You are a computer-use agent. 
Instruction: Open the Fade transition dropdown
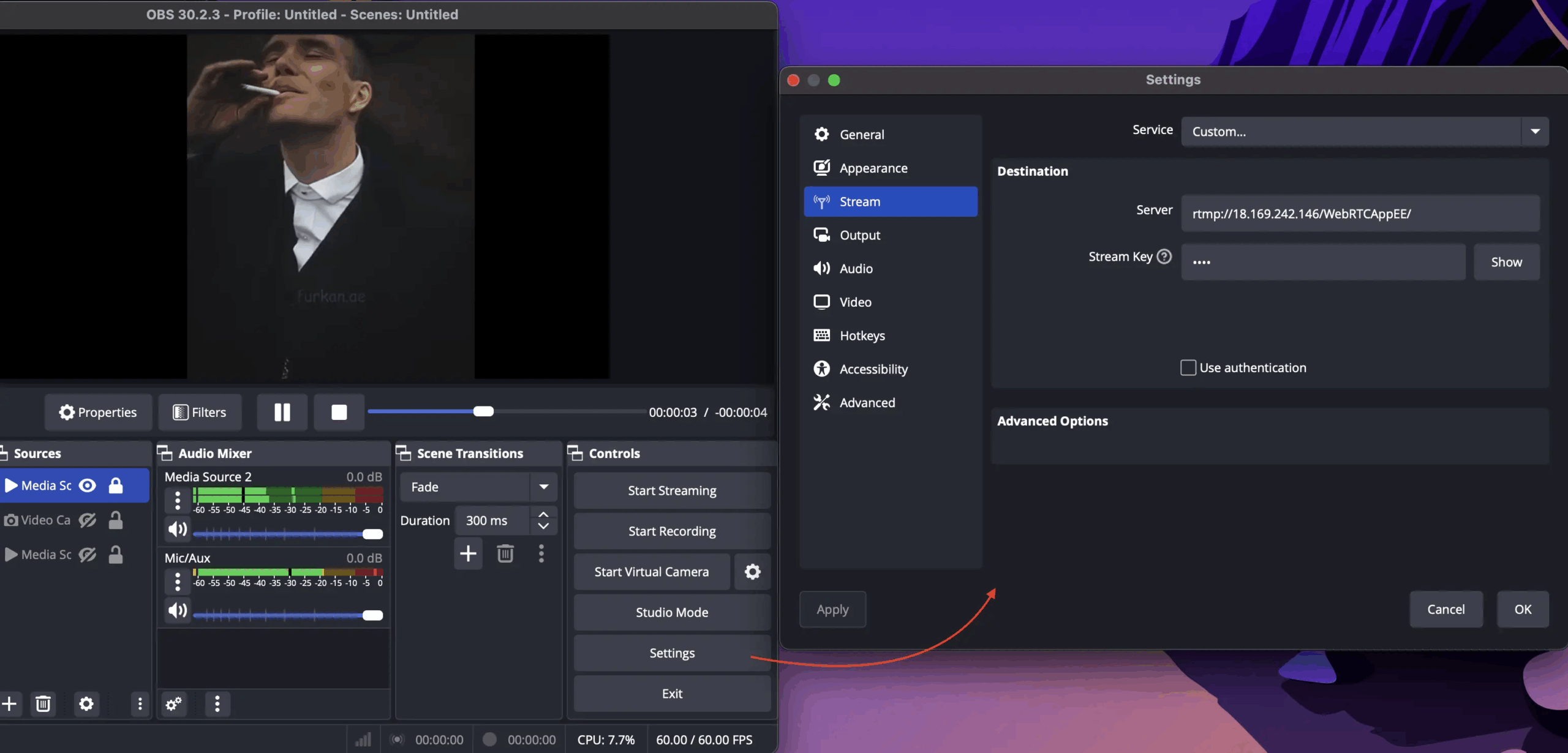(479, 487)
